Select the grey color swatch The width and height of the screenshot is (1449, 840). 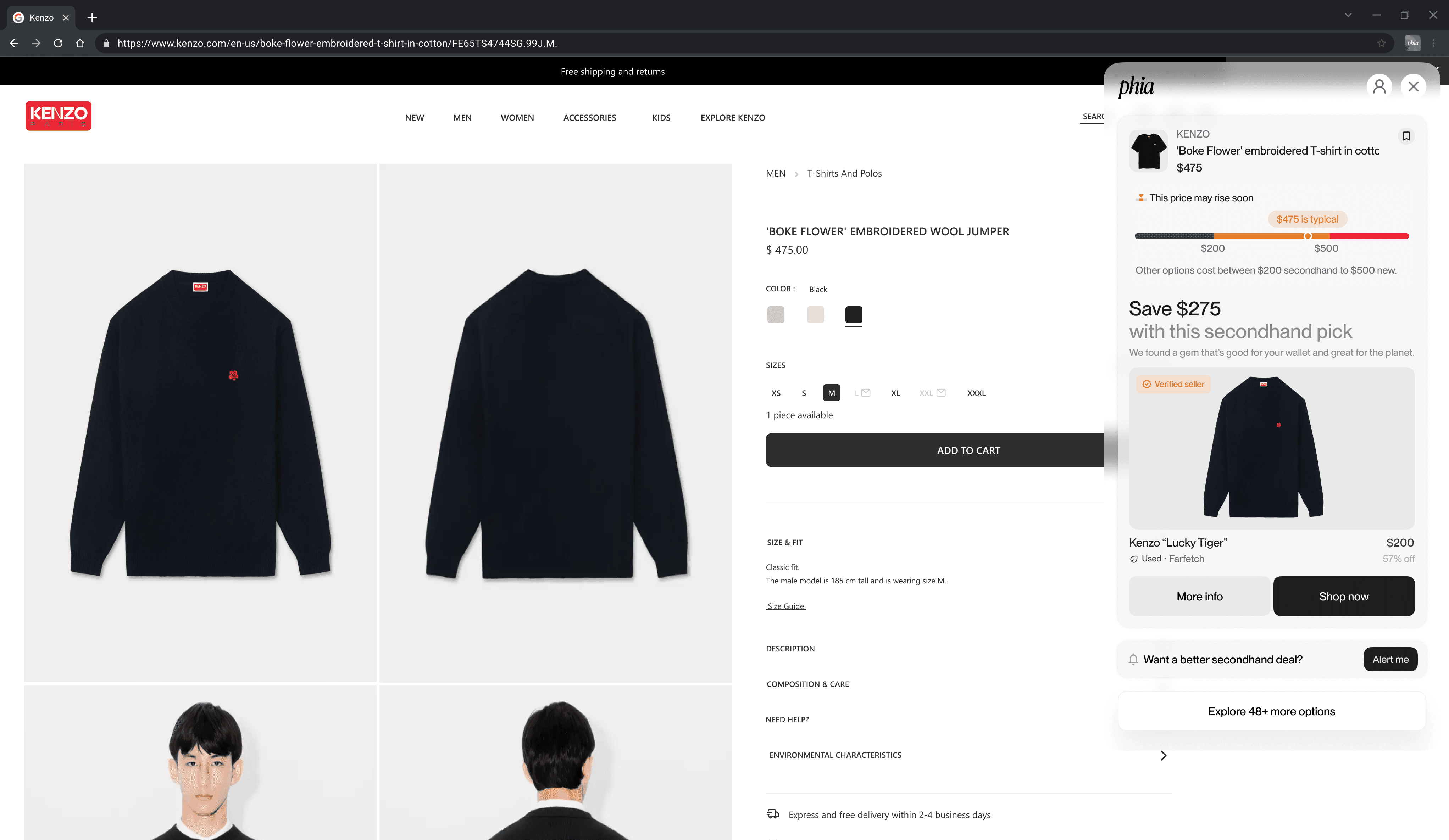(776, 314)
